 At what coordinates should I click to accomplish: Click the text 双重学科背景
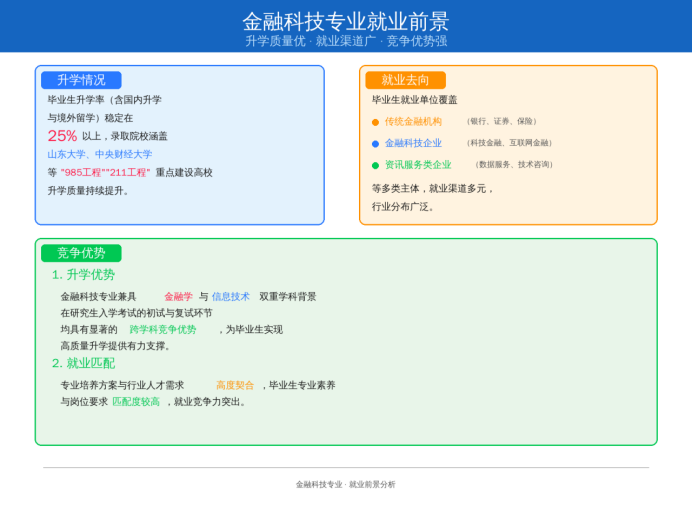(x=288, y=297)
